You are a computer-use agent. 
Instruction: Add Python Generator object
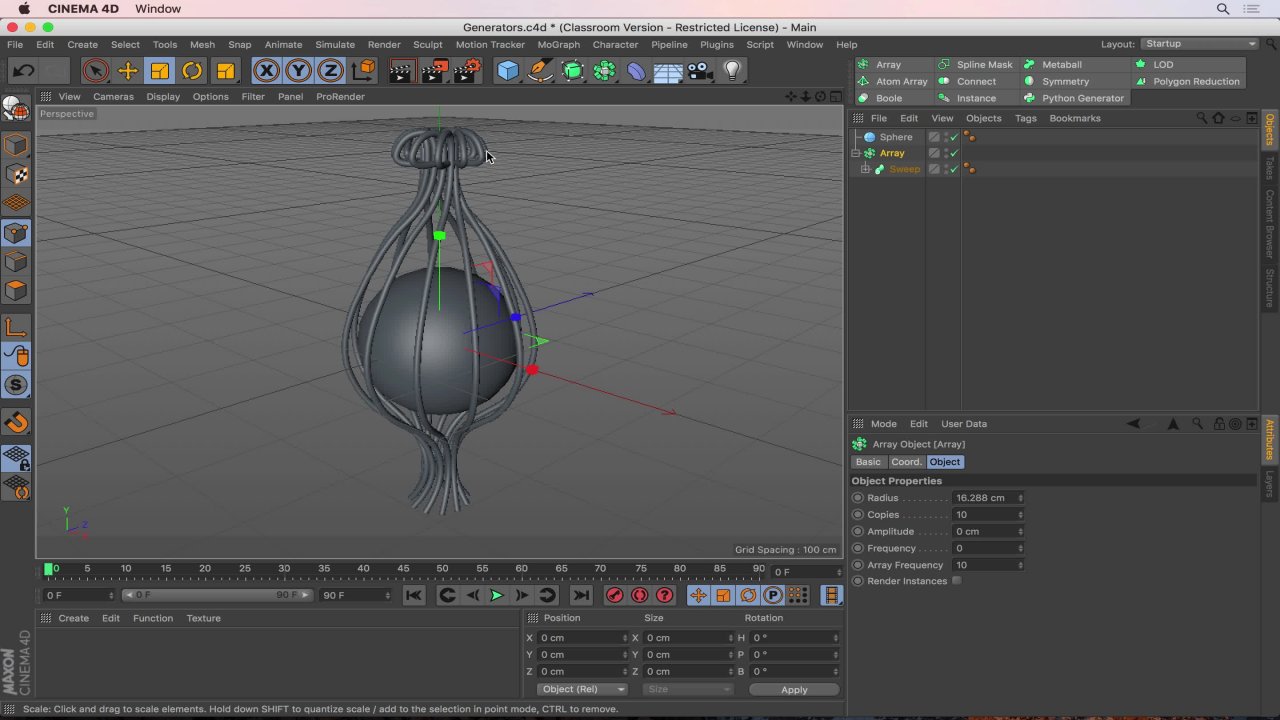(x=1074, y=98)
